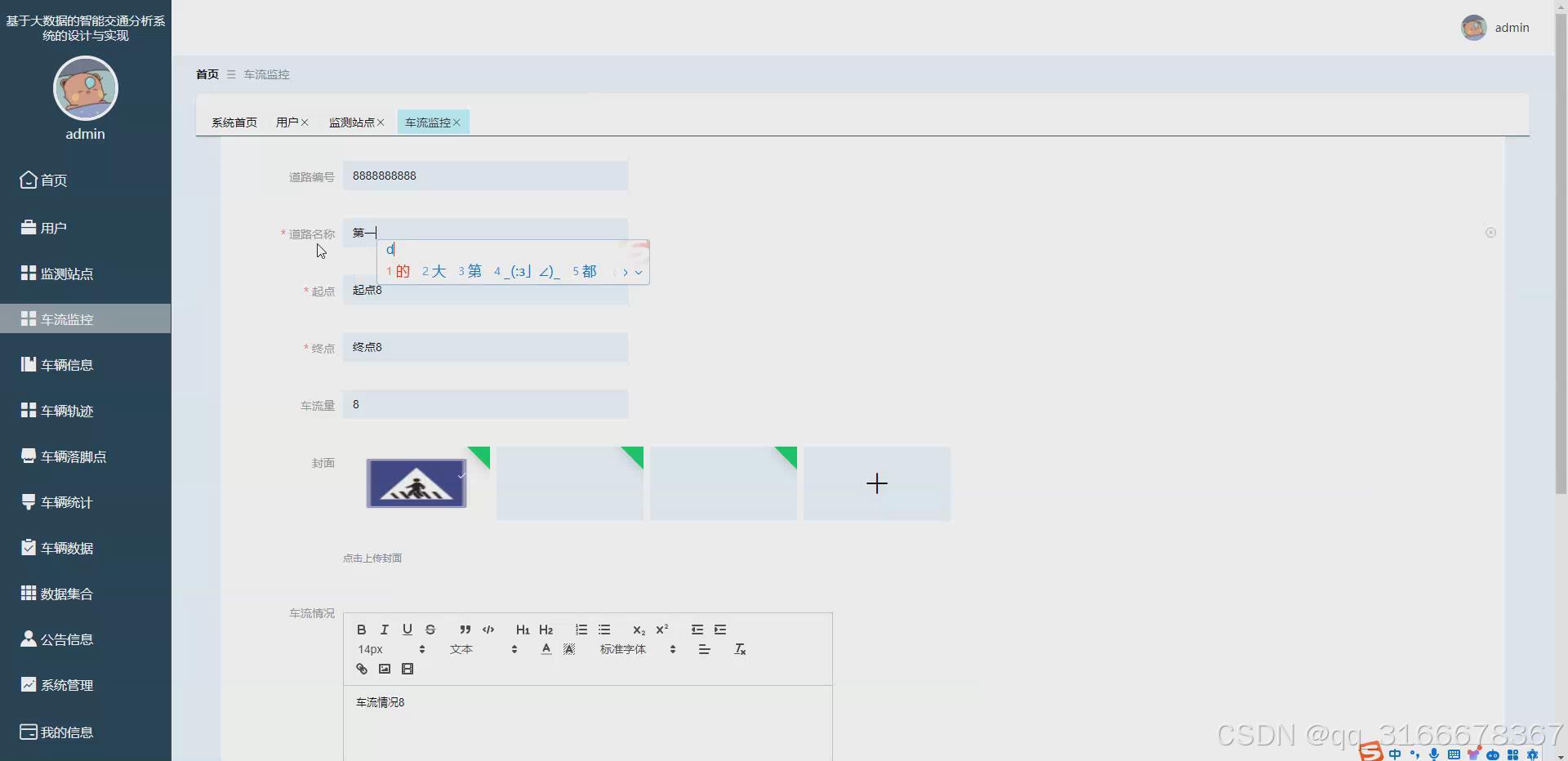The image size is (1568, 761).
Task: Click the 首页 breadcrumb link
Action: point(207,74)
